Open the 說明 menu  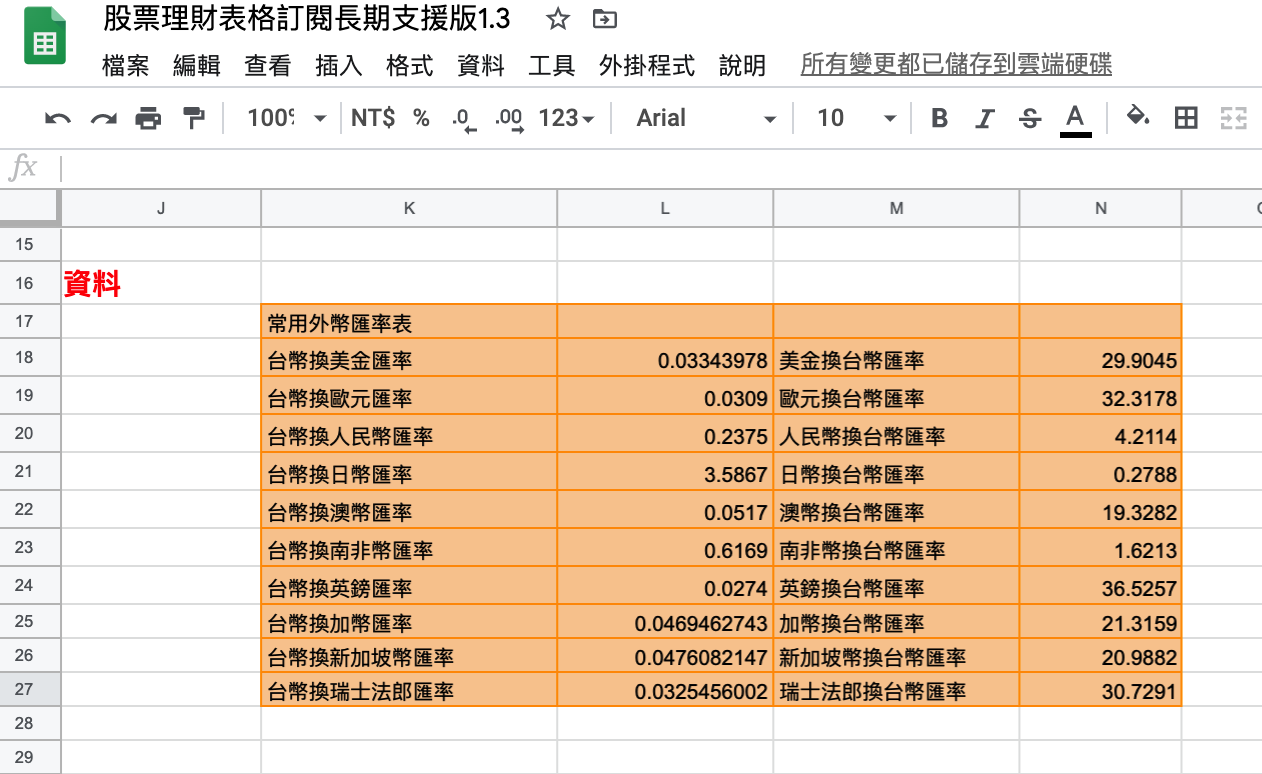(x=743, y=66)
